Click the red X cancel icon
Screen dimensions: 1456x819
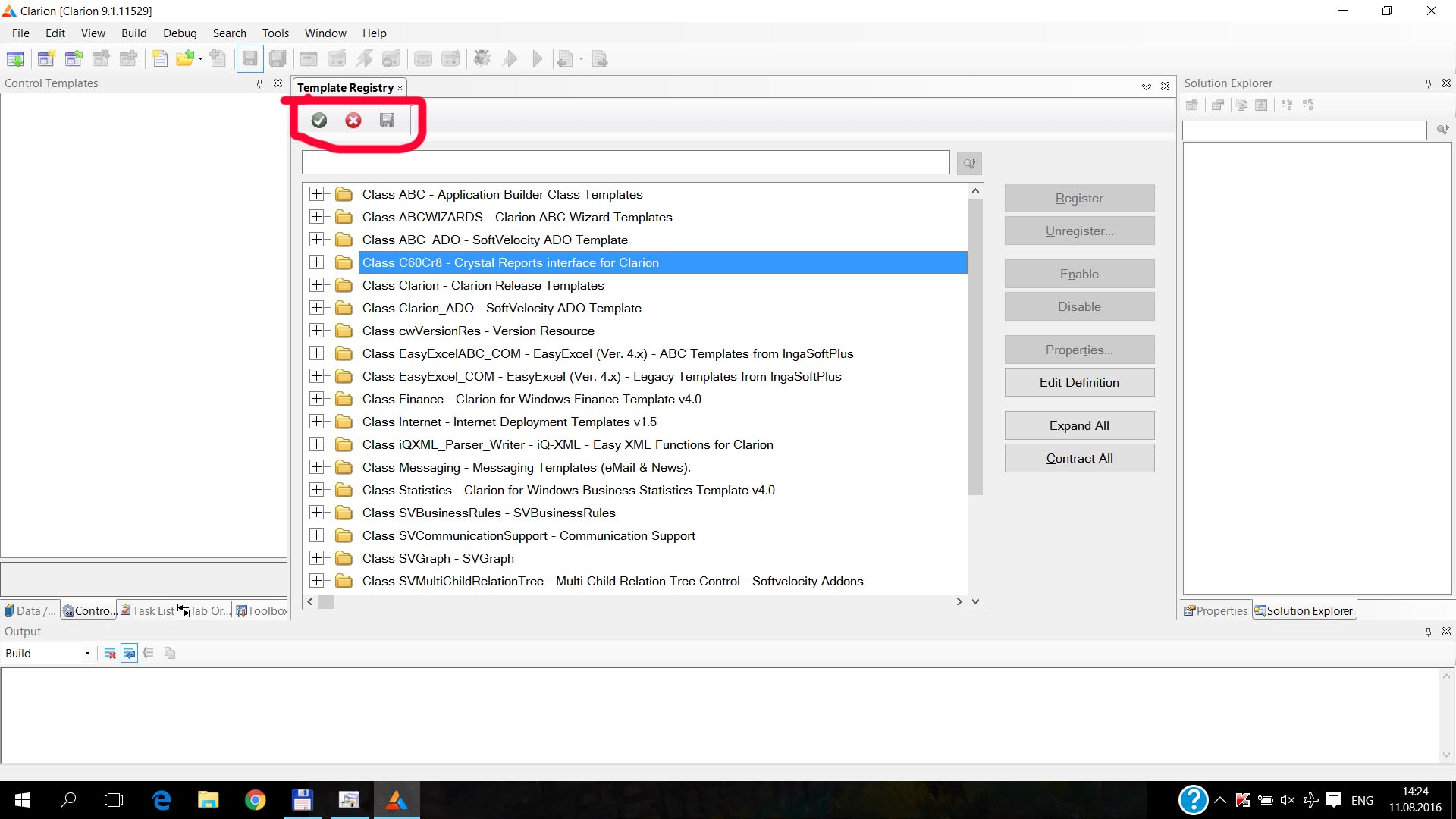coord(353,121)
